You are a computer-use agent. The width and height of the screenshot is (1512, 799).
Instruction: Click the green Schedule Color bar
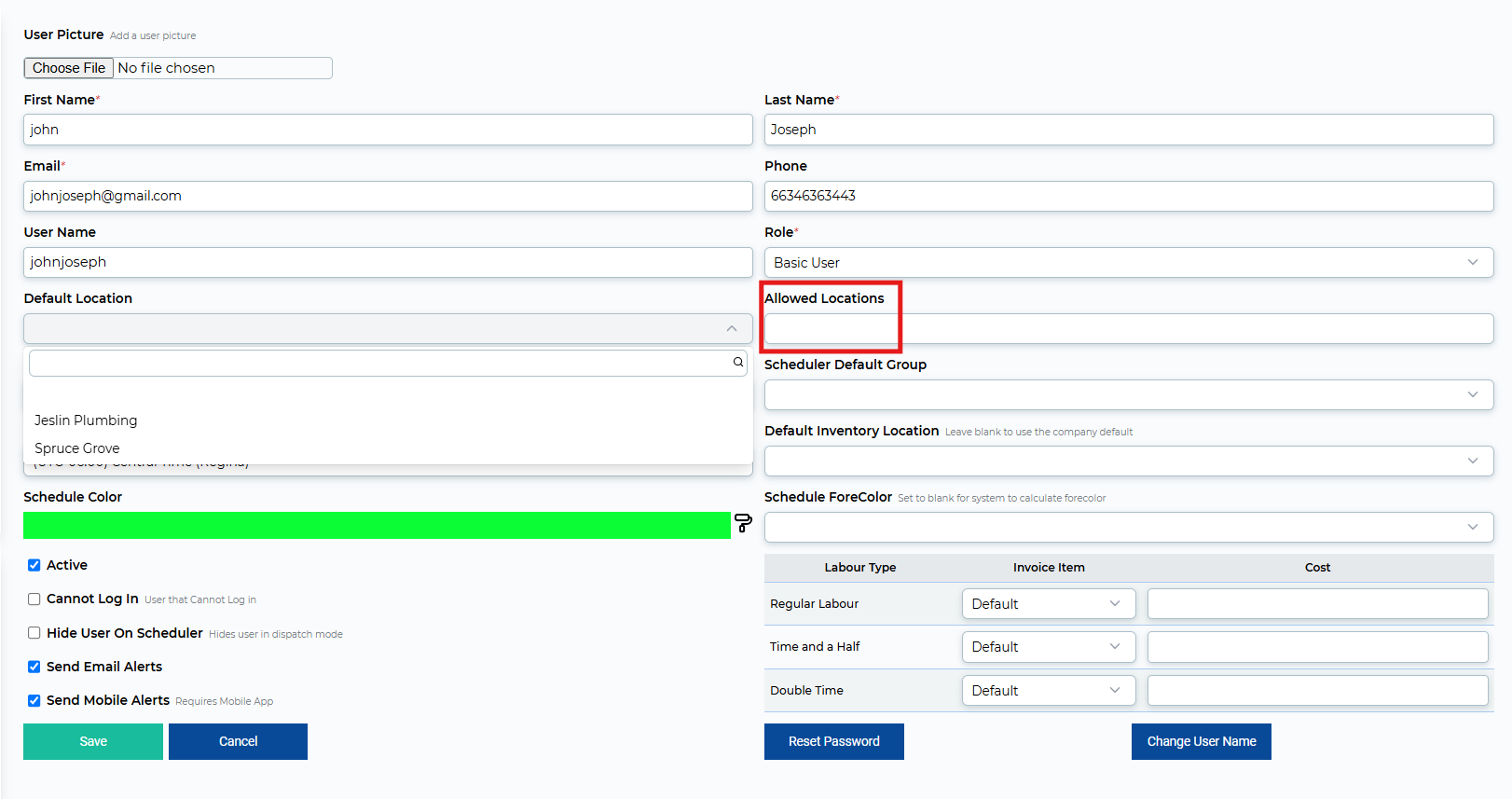click(x=377, y=525)
